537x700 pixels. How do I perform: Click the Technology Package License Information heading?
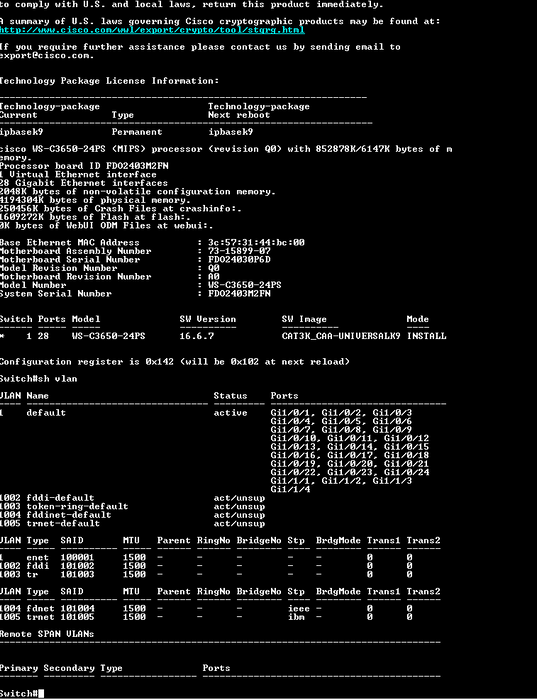(x=109, y=81)
